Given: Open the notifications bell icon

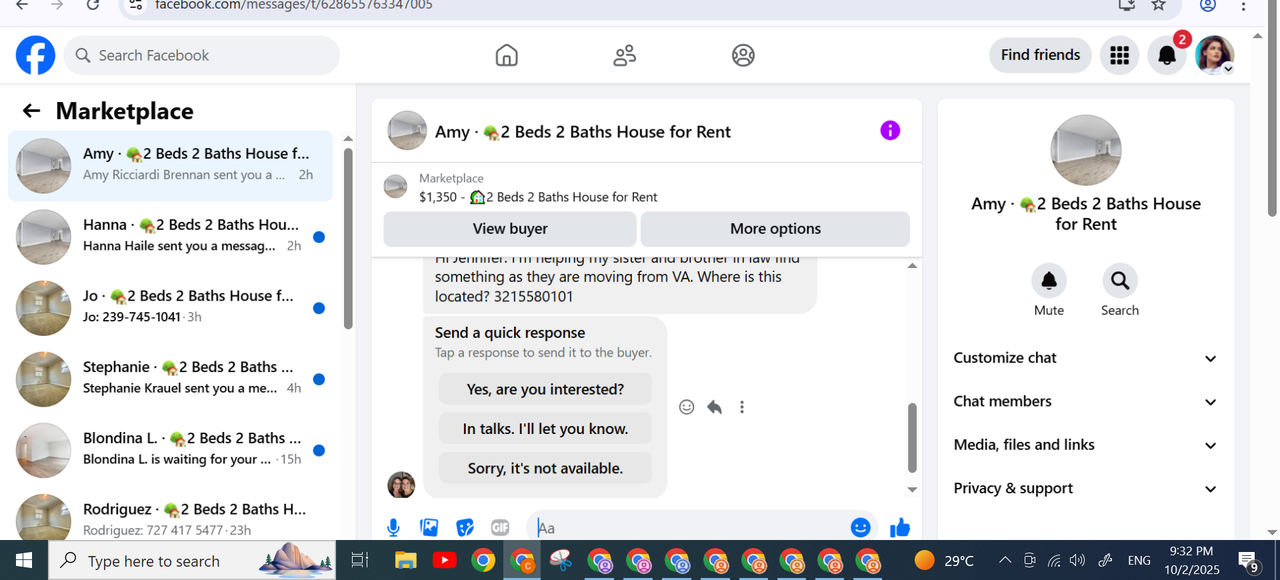Looking at the screenshot, I should (x=1167, y=55).
